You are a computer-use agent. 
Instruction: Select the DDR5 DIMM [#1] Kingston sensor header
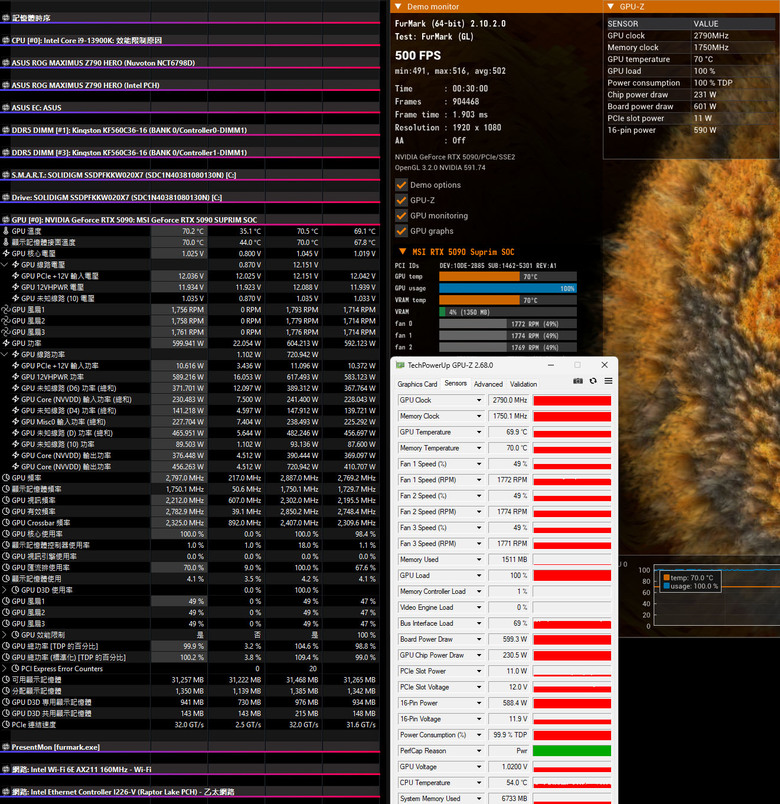pos(190,130)
